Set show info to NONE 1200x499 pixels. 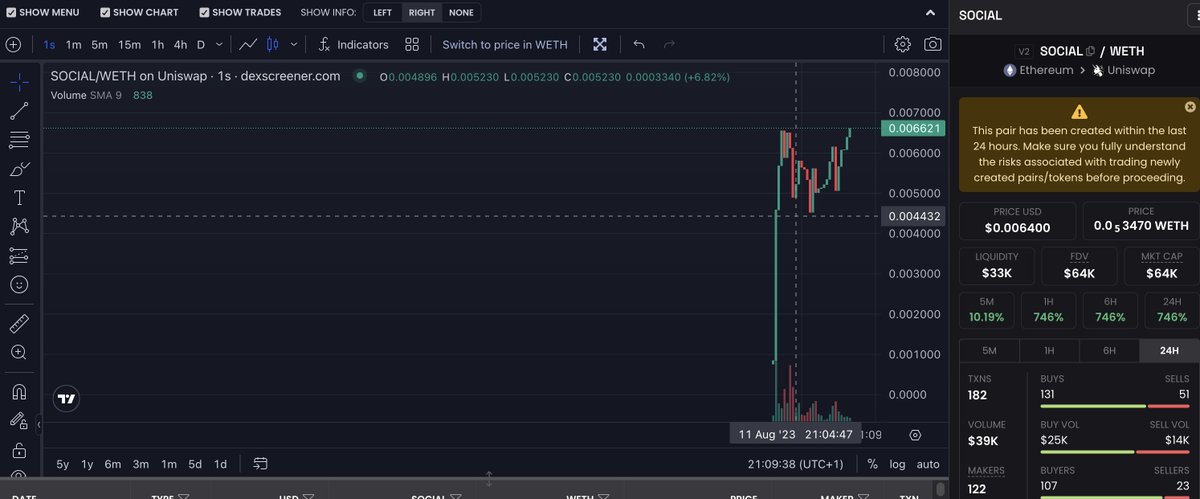click(x=461, y=13)
